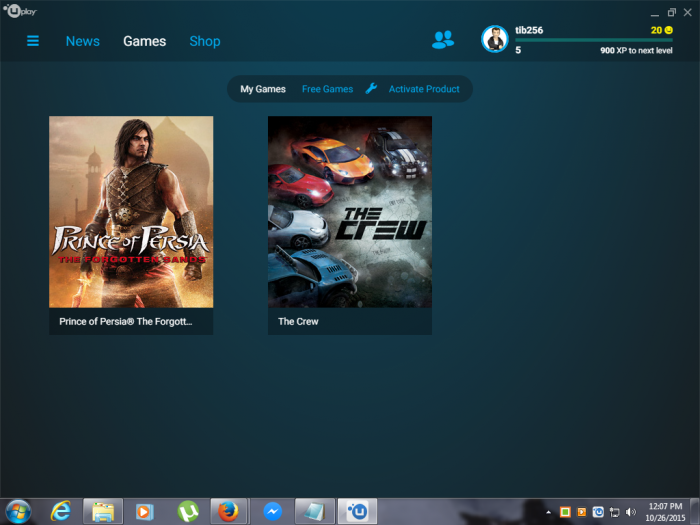
Task: Open the Windows Start button
Action: coord(18,512)
